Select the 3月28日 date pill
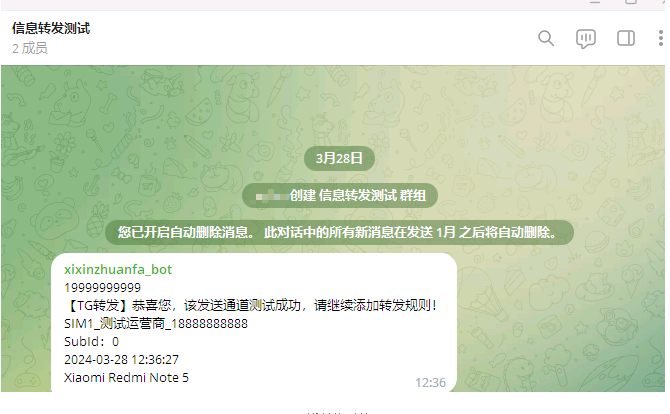 coord(339,159)
